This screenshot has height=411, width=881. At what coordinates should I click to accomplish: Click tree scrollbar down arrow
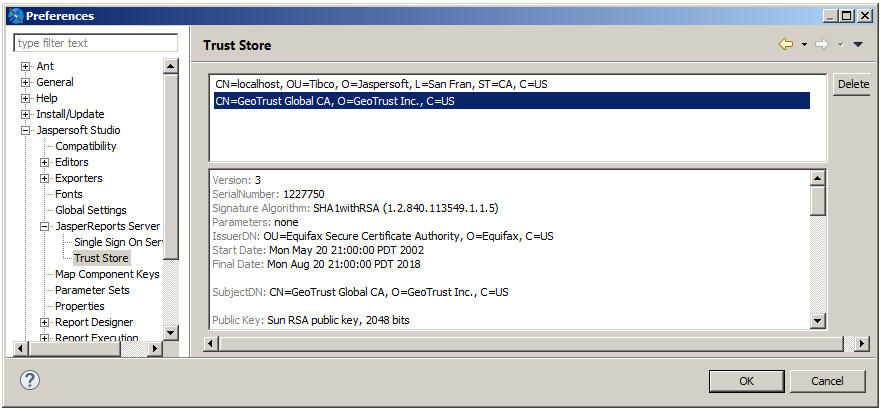(171, 332)
